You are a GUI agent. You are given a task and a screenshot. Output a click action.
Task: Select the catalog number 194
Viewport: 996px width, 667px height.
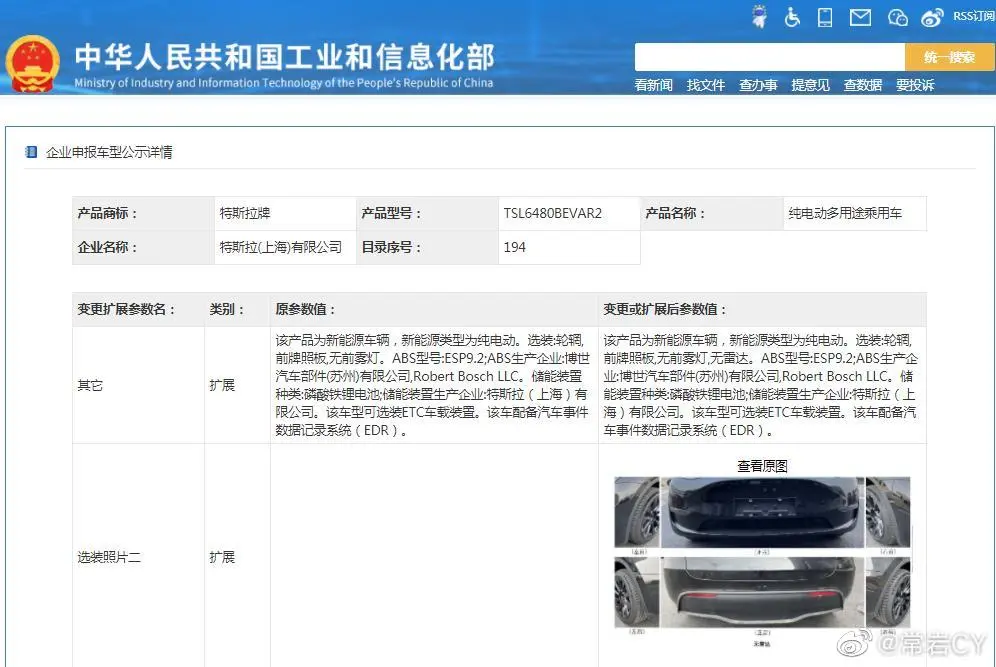pyautogui.click(x=515, y=247)
